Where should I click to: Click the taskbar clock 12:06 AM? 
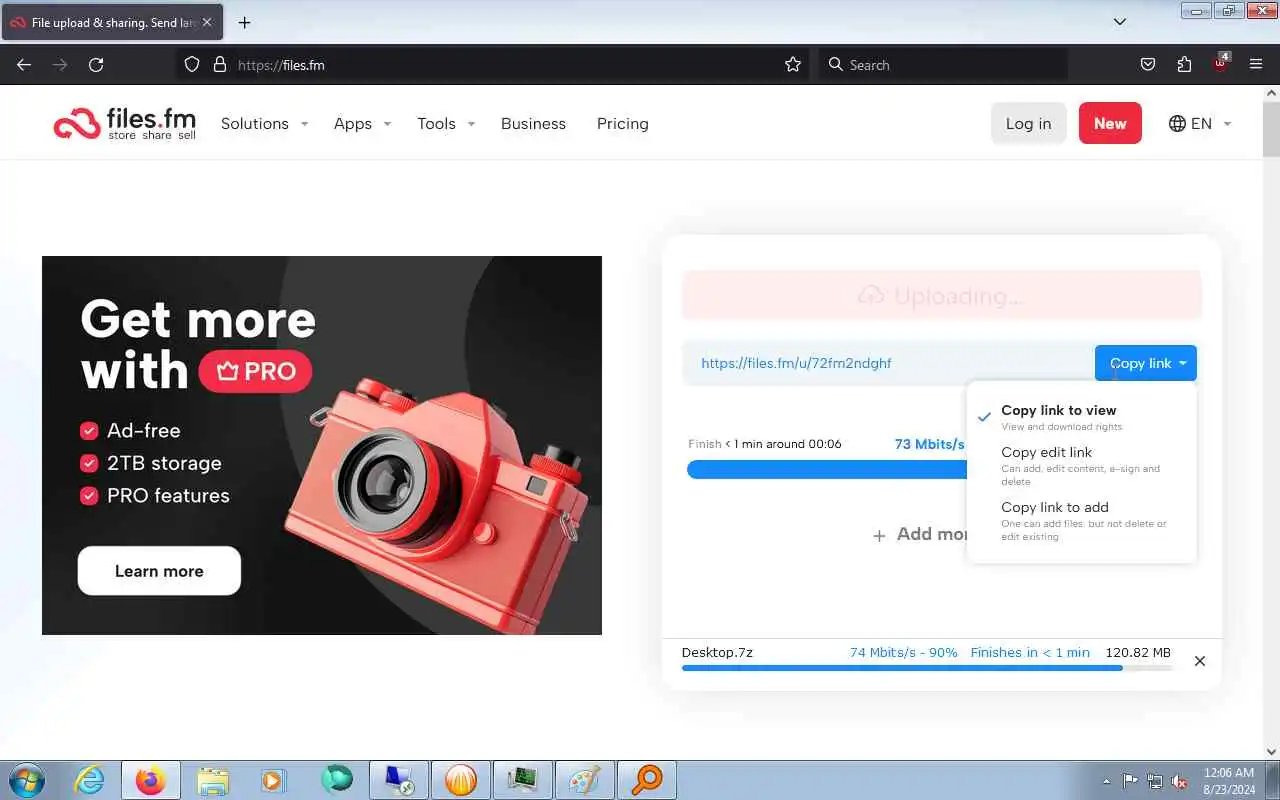coord(1229,772)
